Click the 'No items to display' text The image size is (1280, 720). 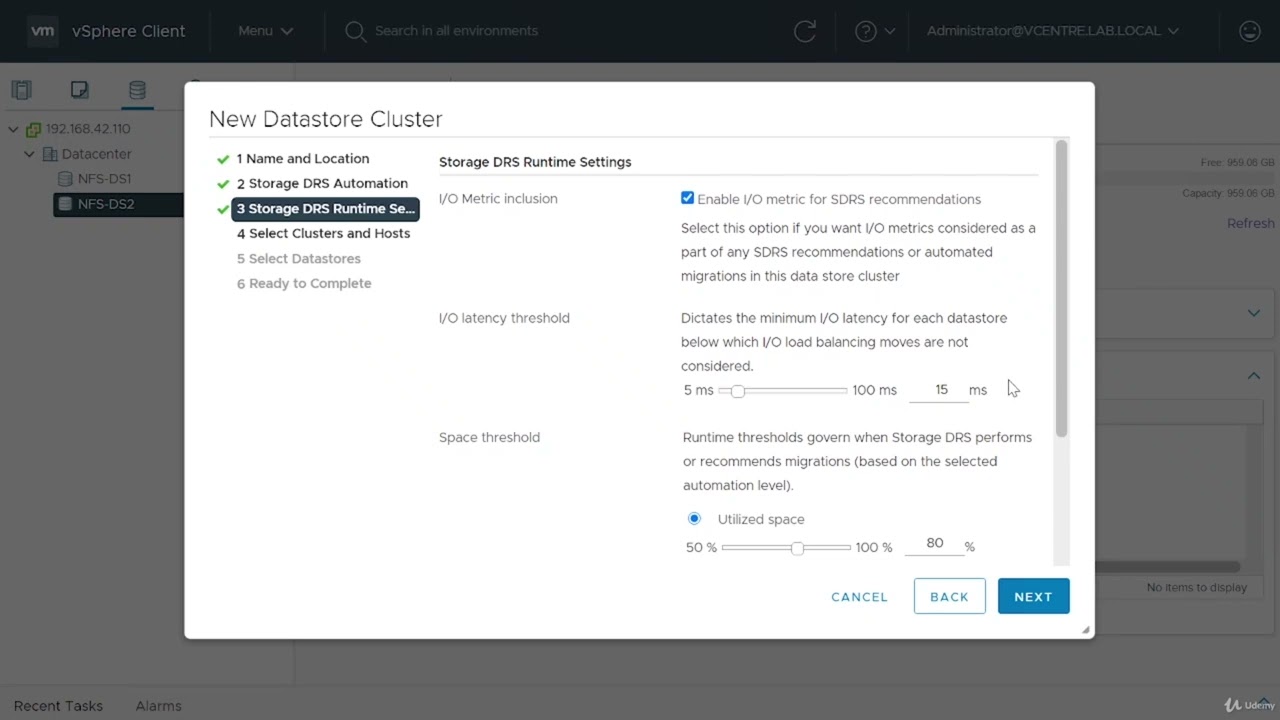[1196, 587]
